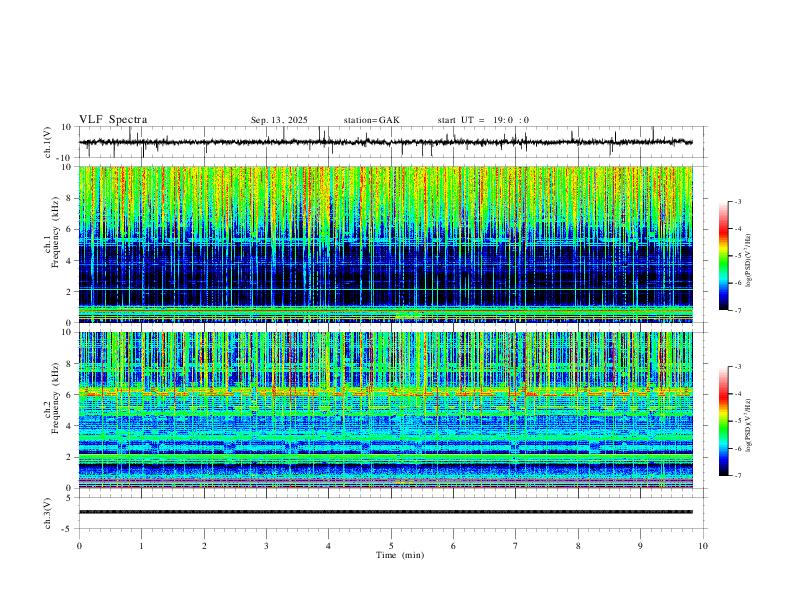Click the 'VLF Spectra' title text
Viewport: 792px width, 612px height.
[113, 120]
